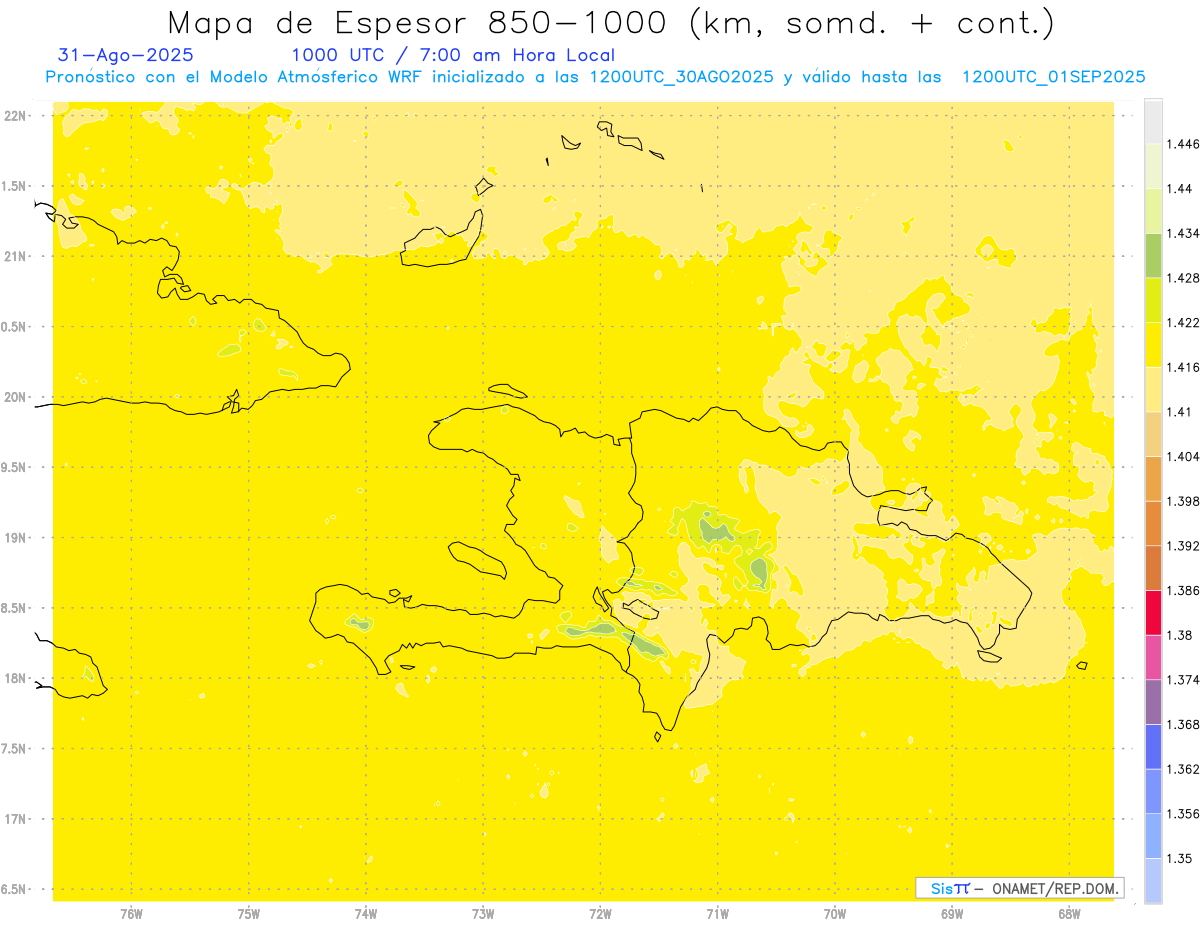Click the colorbar value '1.434'
Screen dimensions: 1200x927
[1183, 233]
